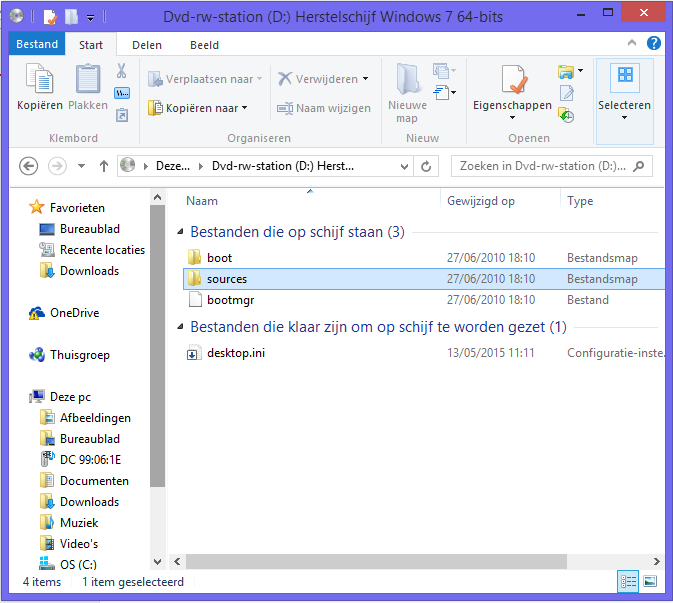The height and width of the screenshot is (603, 673).
Task: Open the quick access toolbar customize arrow
Action: (91, 18)
